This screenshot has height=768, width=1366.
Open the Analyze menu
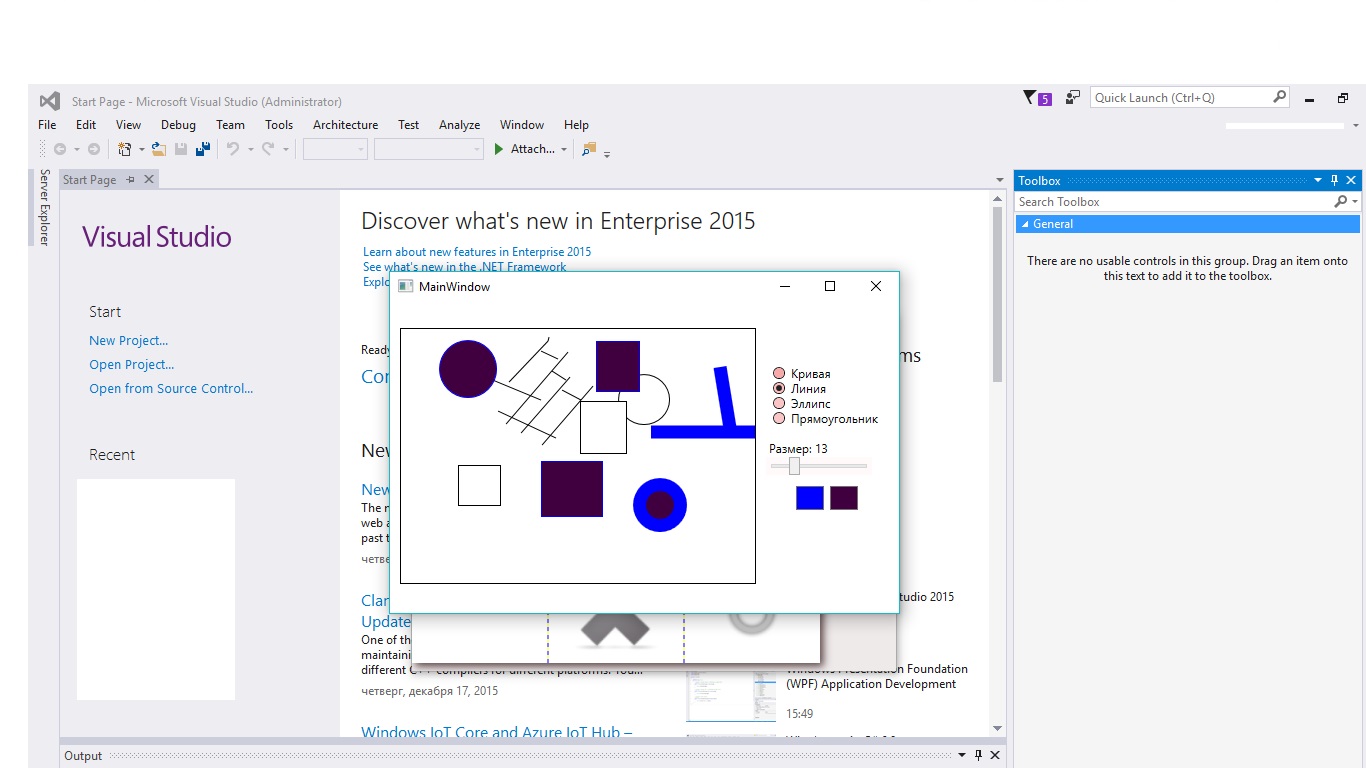click(459, 125)
